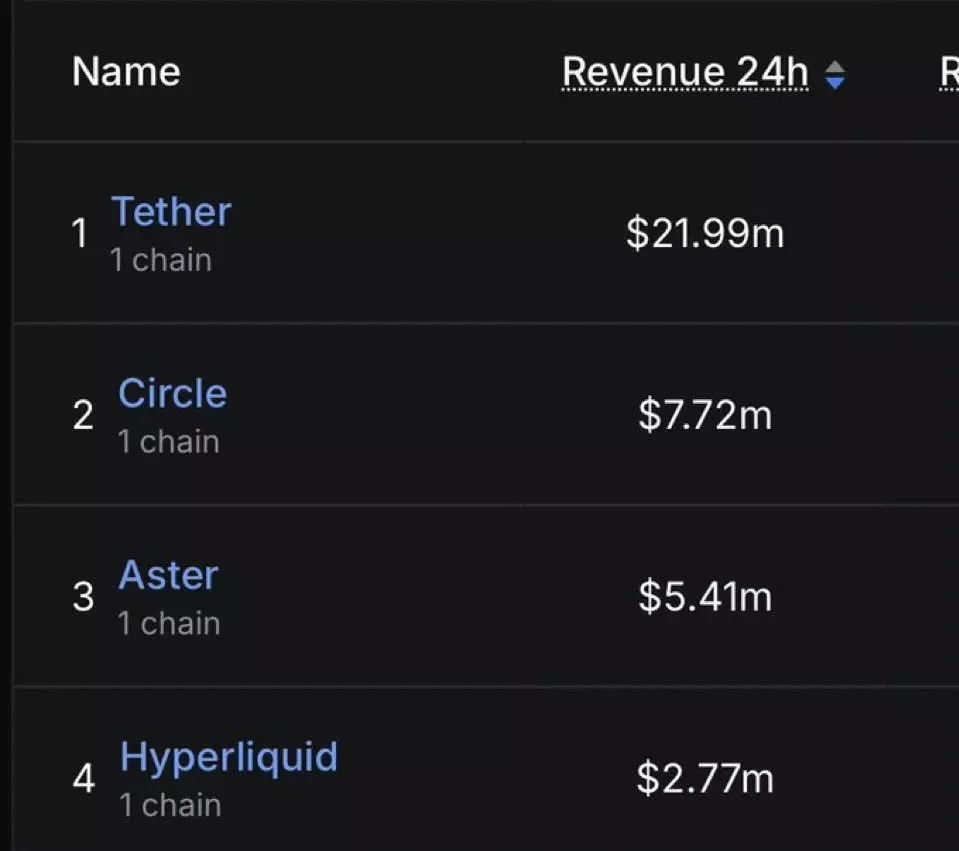Click the '1 chain' label under Circle
This screenshot has height=851, width=959.
pos(168,442)
